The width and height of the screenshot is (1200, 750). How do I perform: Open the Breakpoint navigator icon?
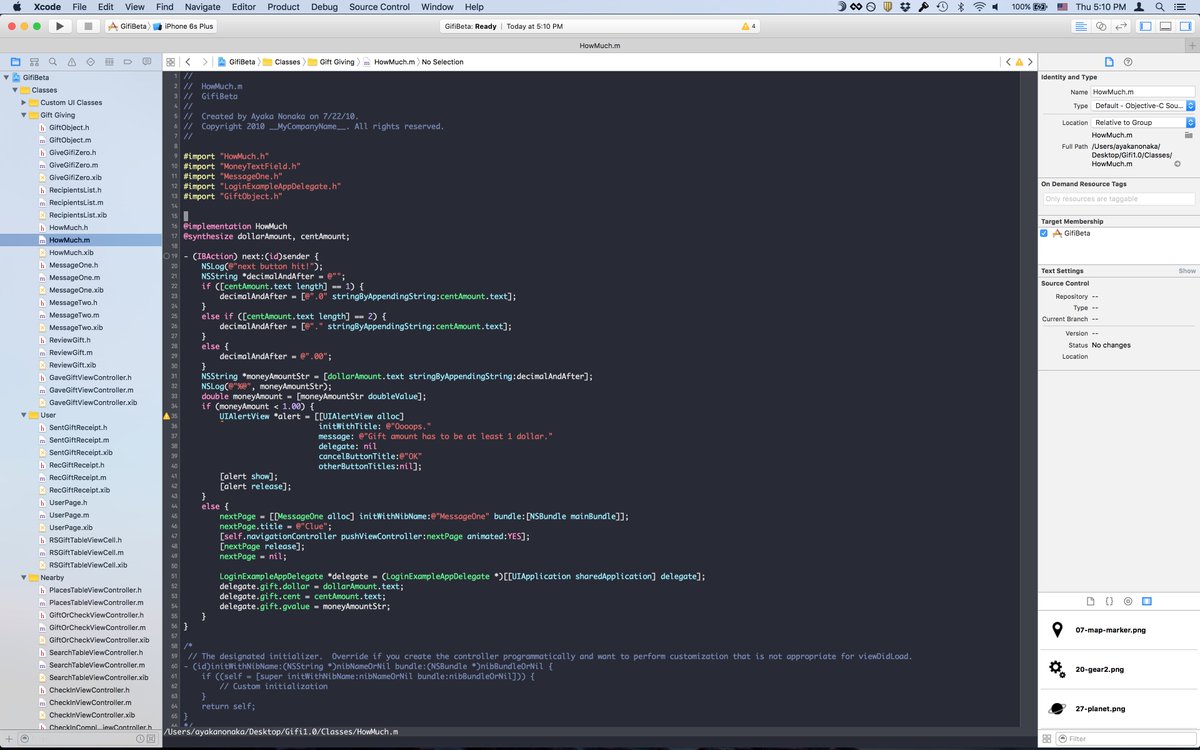(129, 62)
